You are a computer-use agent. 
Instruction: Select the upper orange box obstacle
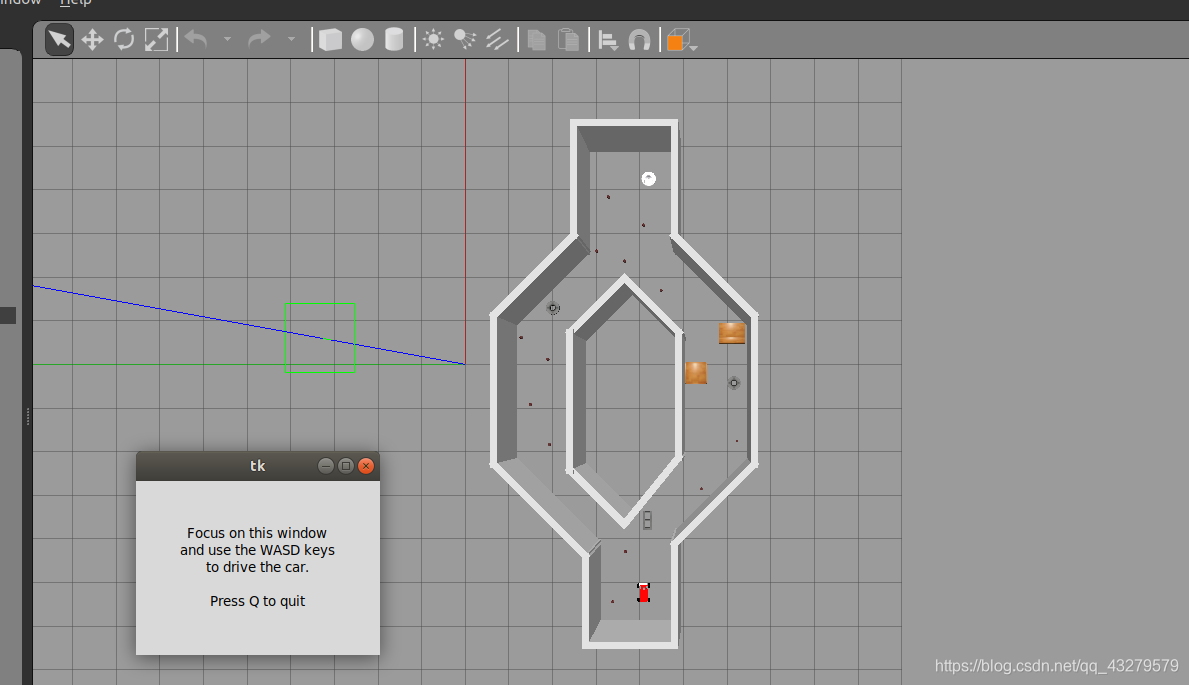tap(732, 333)
